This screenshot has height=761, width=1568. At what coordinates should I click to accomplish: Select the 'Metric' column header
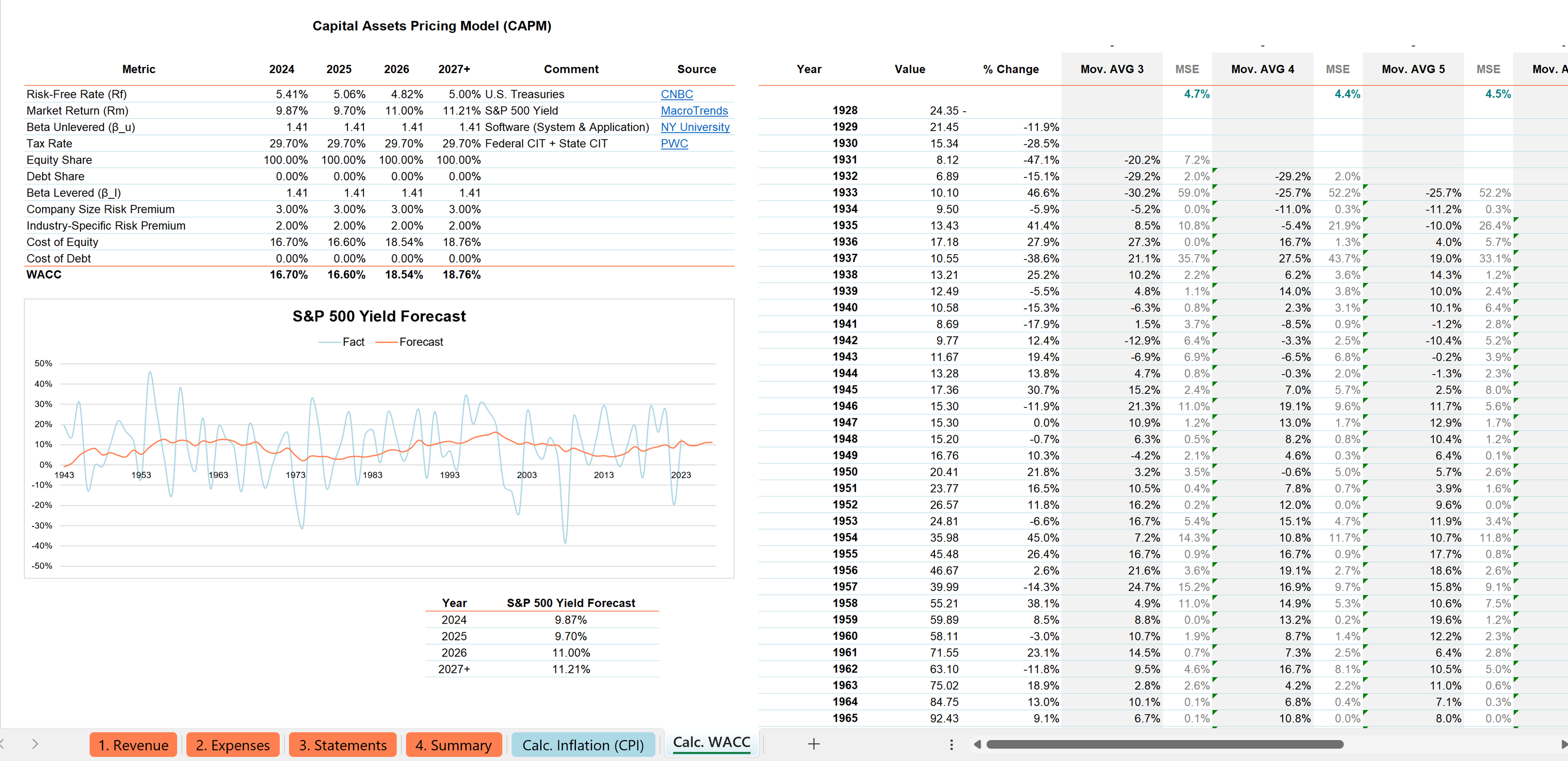click(139, 69)
